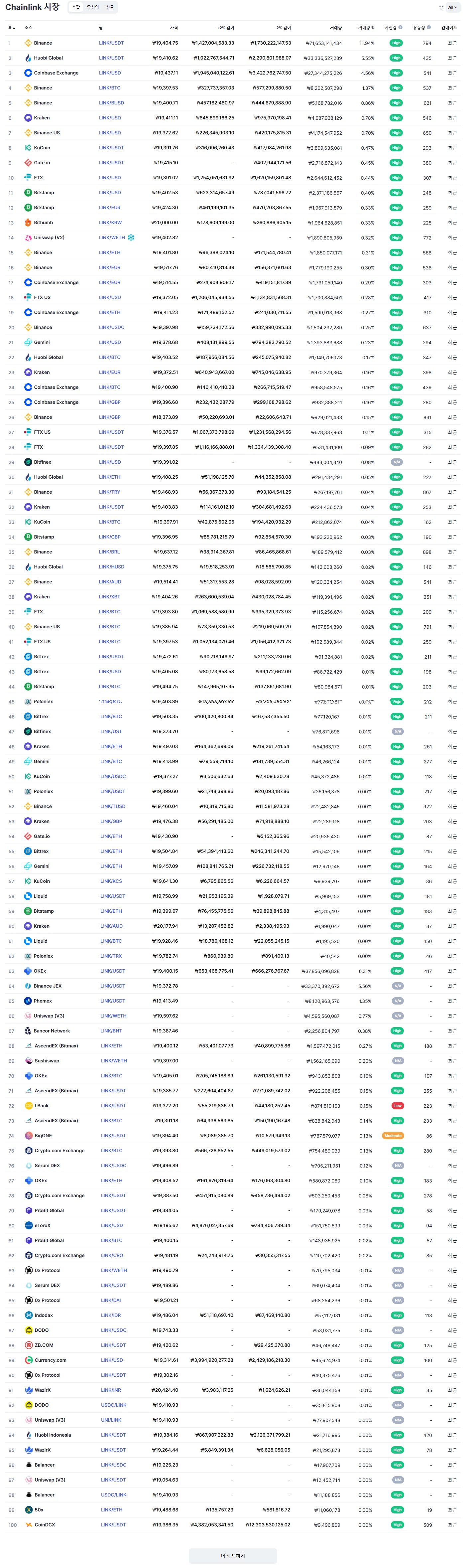Open the Bancor Network LINK/BNT link
The width and height of the screenshot is (468, 1568).
click(x=111, y=1030)
